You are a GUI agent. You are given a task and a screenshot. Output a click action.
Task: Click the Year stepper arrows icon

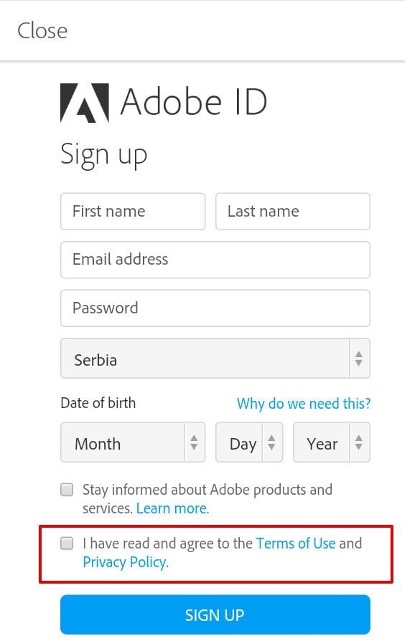(359, 442)
